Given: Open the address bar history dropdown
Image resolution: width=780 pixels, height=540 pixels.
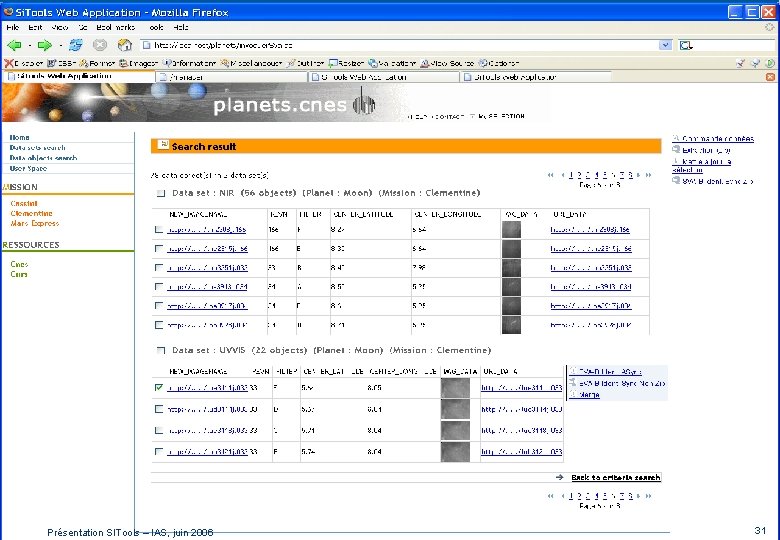Looking at the screenshot, I should pos(666,45).
